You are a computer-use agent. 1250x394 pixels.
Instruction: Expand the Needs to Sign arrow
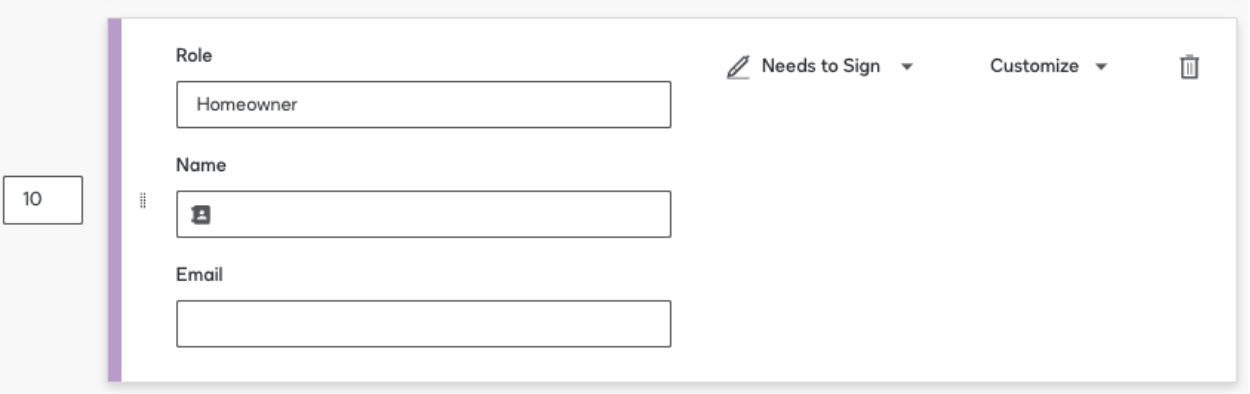(x=905, y=67)
